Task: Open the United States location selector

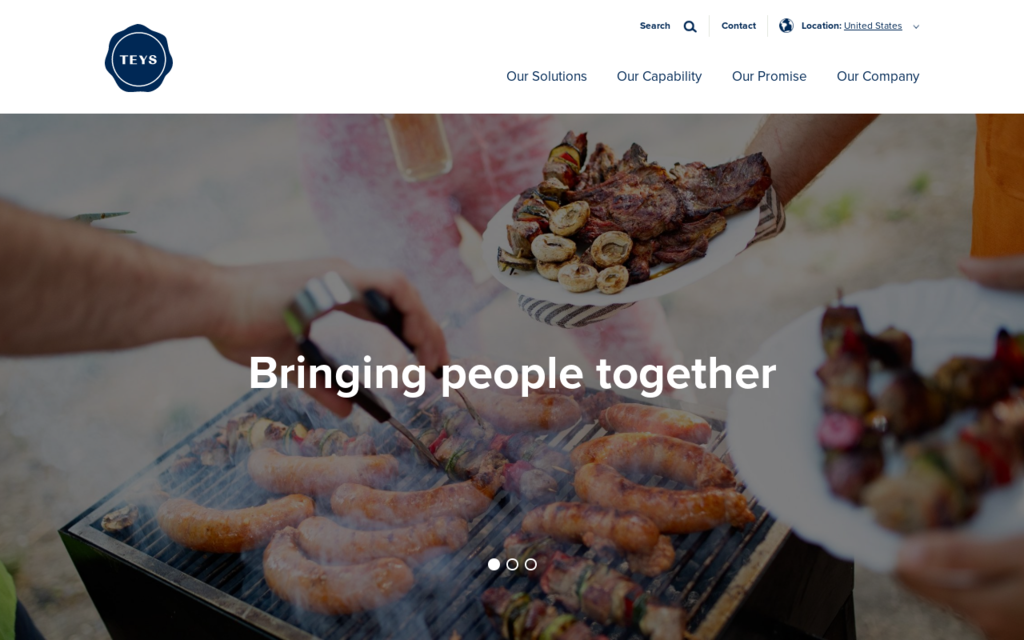Action: point(872,26)
